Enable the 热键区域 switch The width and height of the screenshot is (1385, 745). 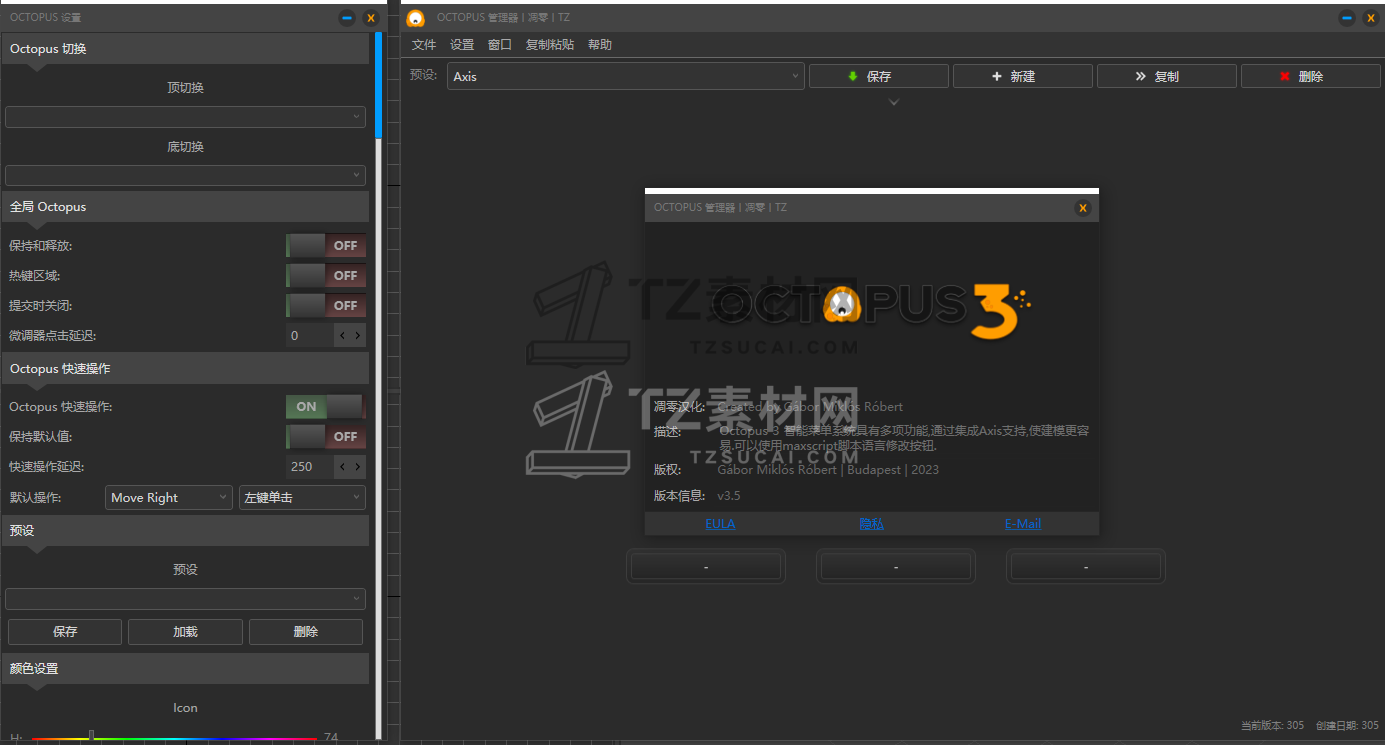326,276
